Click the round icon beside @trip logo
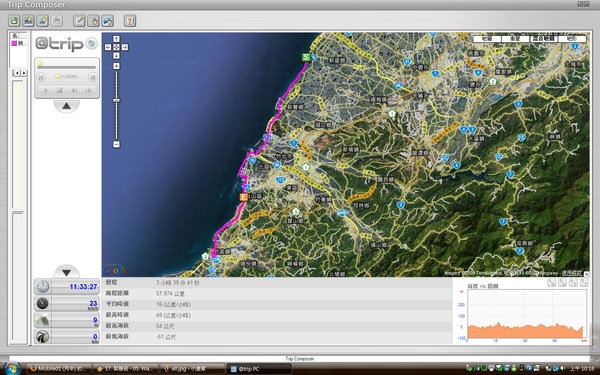600x375 pixels. click(x=91, y=43)
